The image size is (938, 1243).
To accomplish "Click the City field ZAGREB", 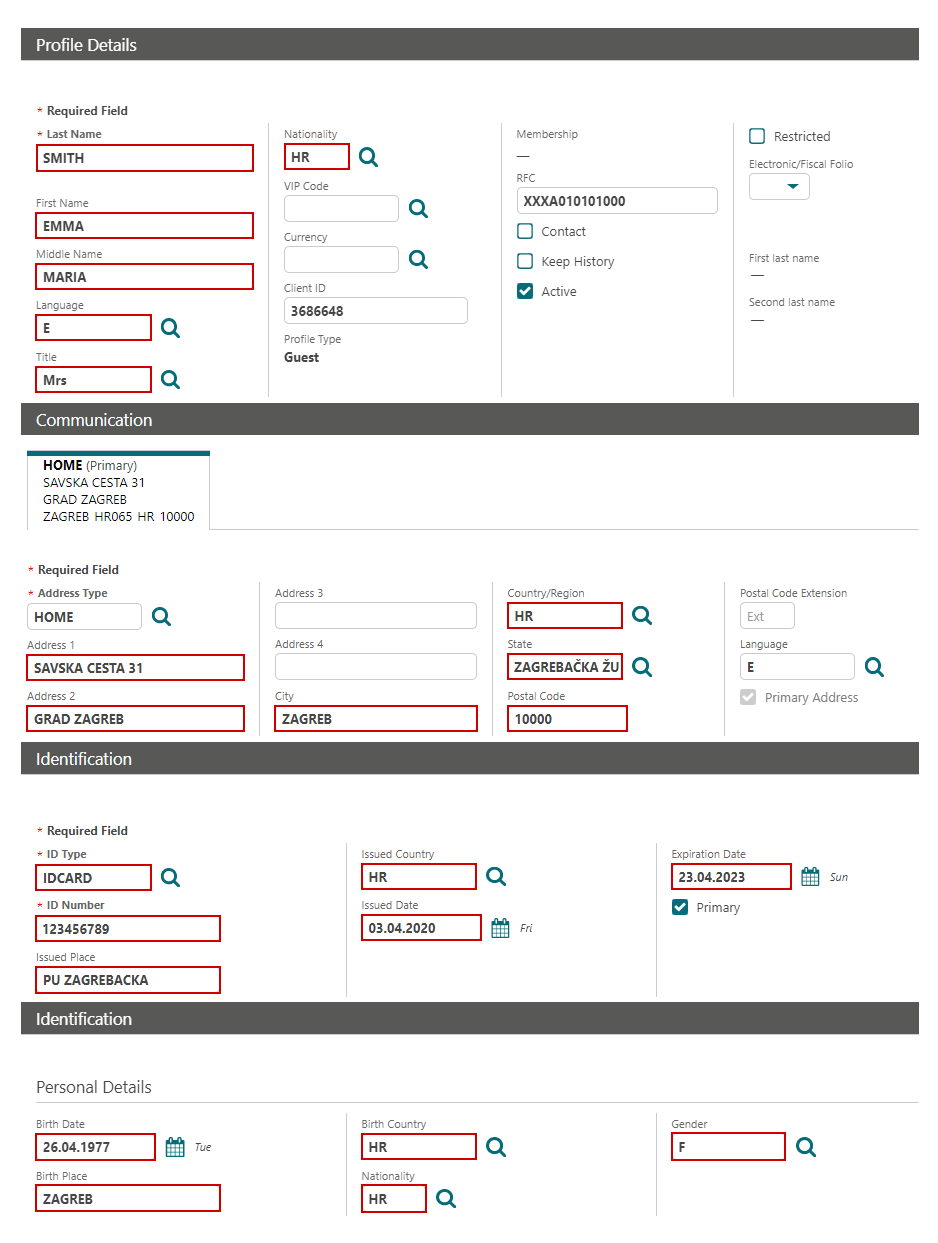I will [376, 719].
